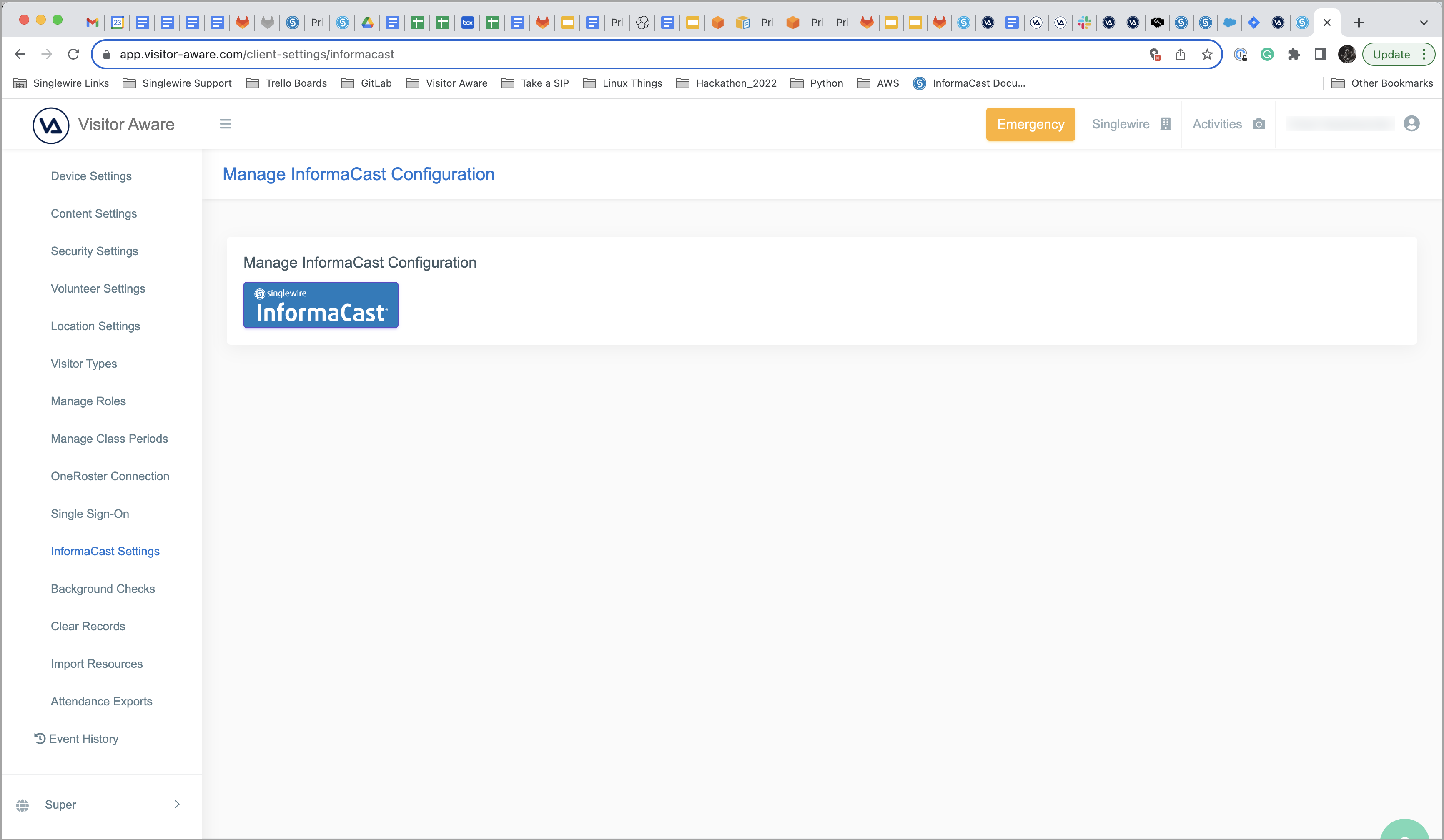This screenshot has width=1444, height=840.
Task: Bookmark this page with star icon
Action: (x=1207, y=55)
